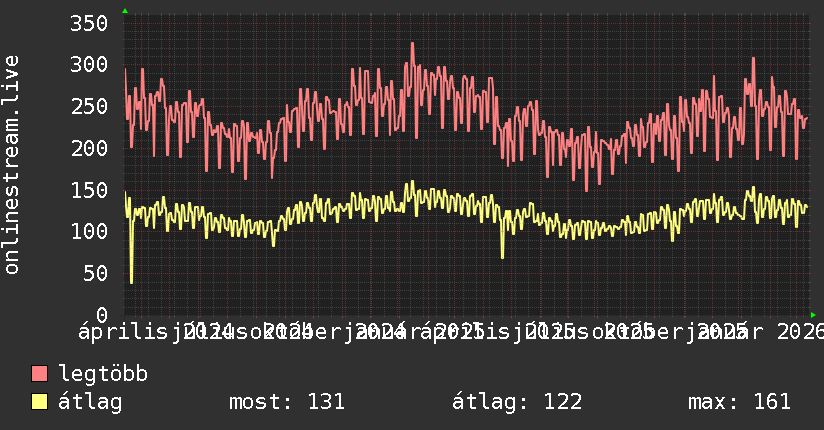Image resolution: width=824 pixels, height=430 pixels.
Task: Select the átlag legend label beside yellow swatch
Action: pyautogui.click(x=90, y=402)
